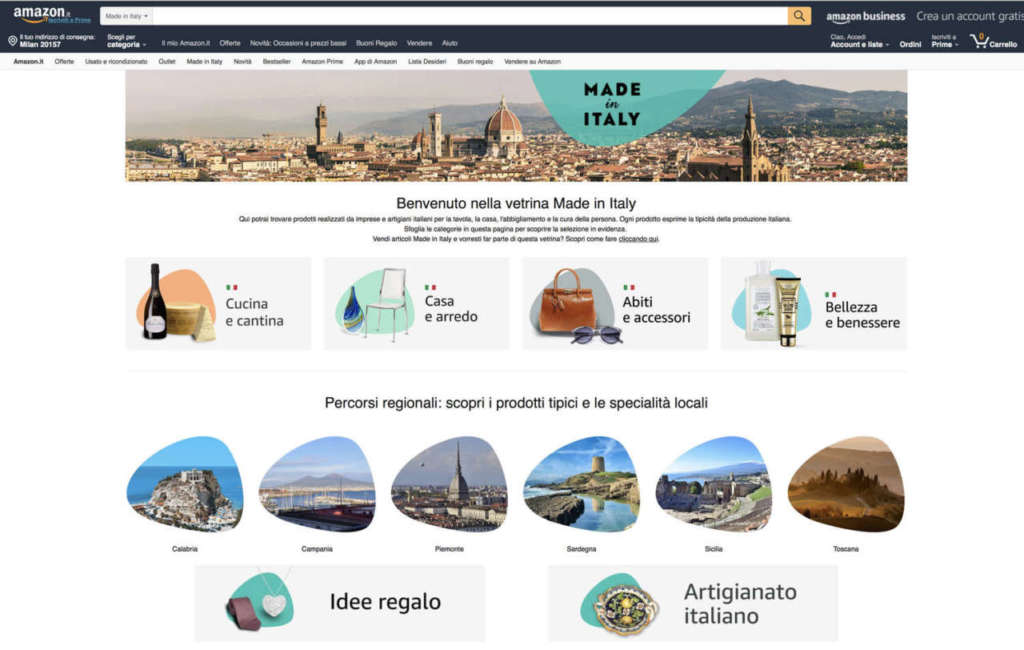This screenshot has height=650, width=1024.
Task: Open the Bestseller tab
Action: click(x=276, y=61)
